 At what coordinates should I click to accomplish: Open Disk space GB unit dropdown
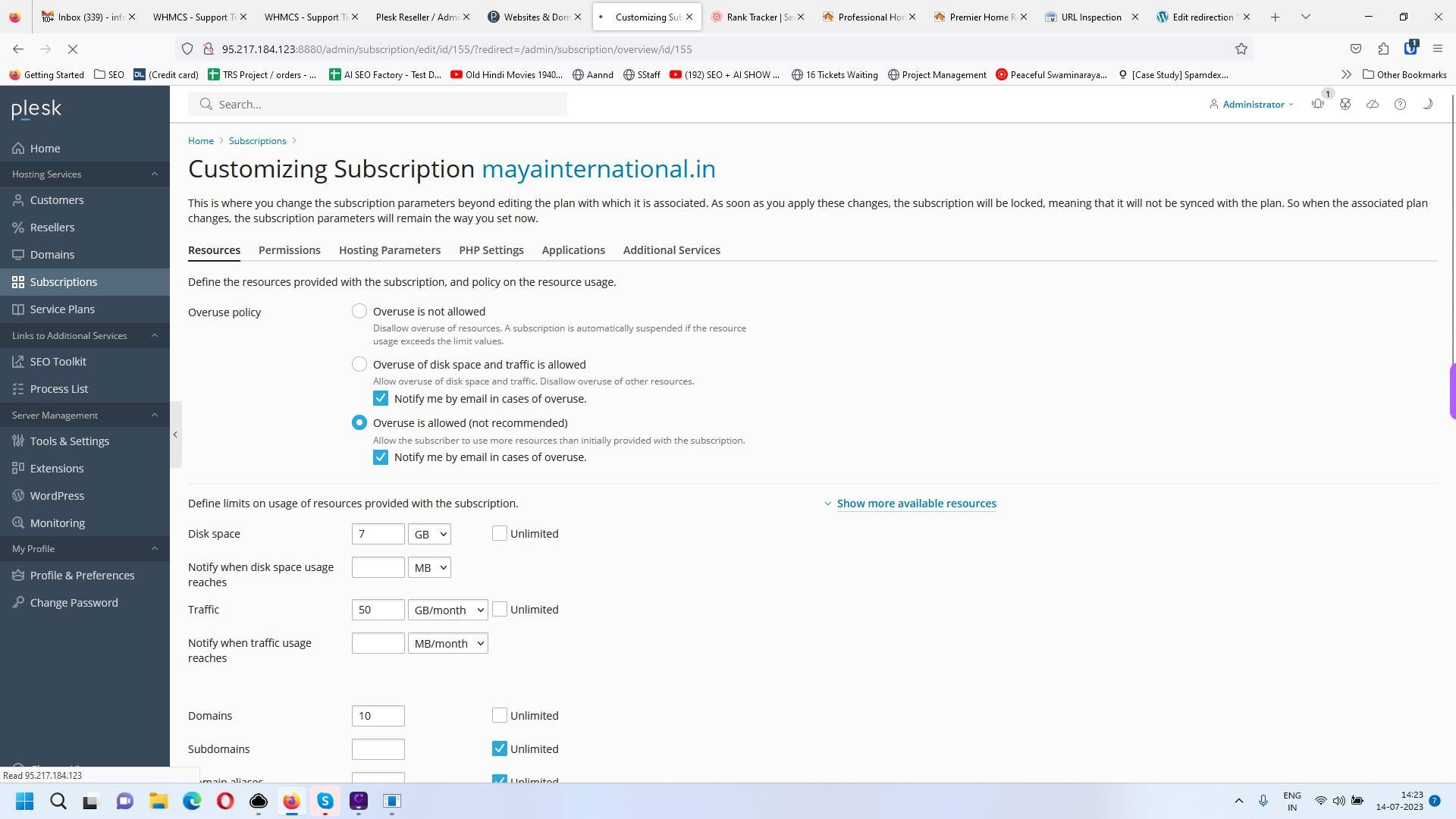[x=429, y=535]
